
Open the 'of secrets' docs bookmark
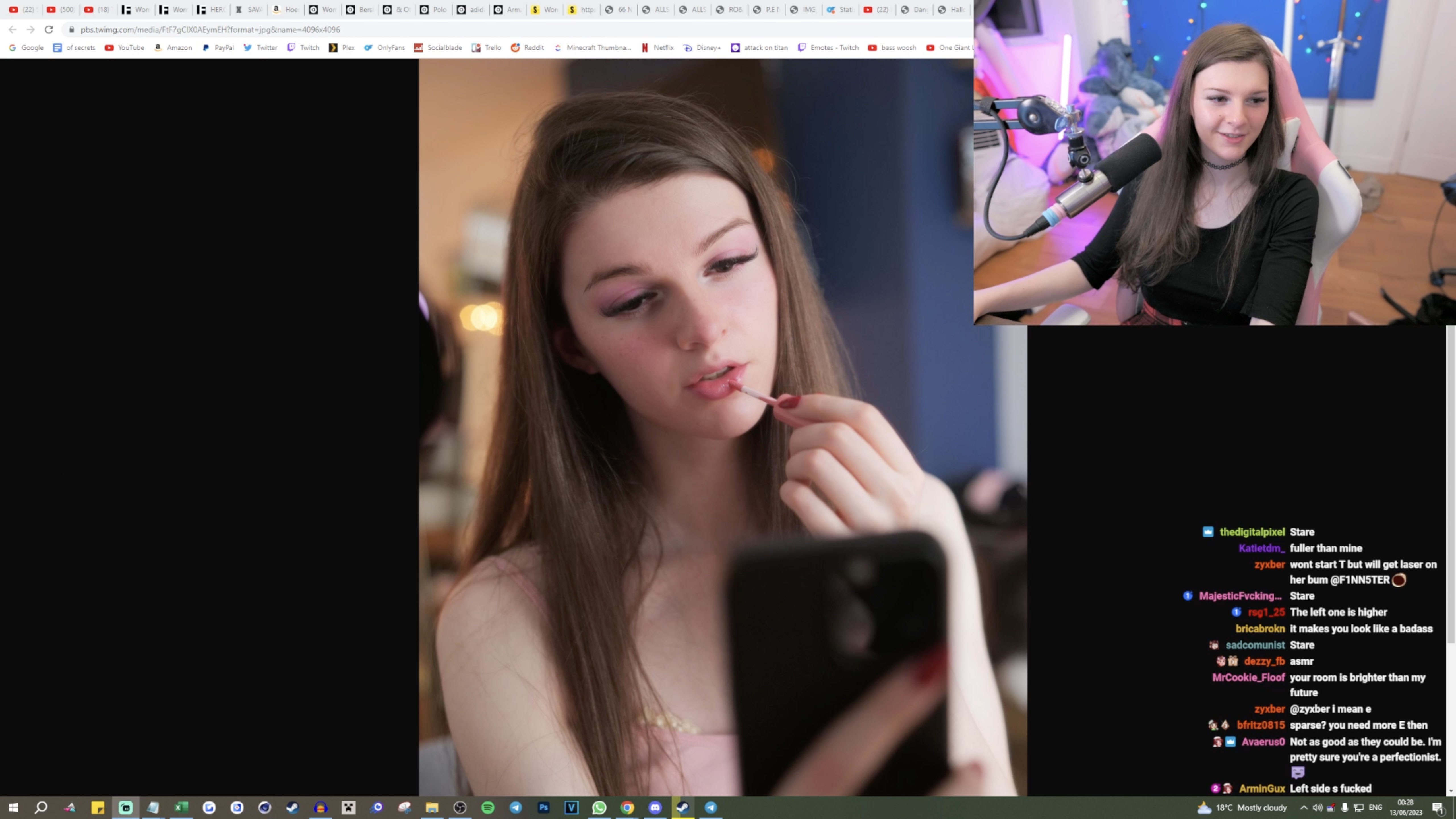click(x=74, y=47)
